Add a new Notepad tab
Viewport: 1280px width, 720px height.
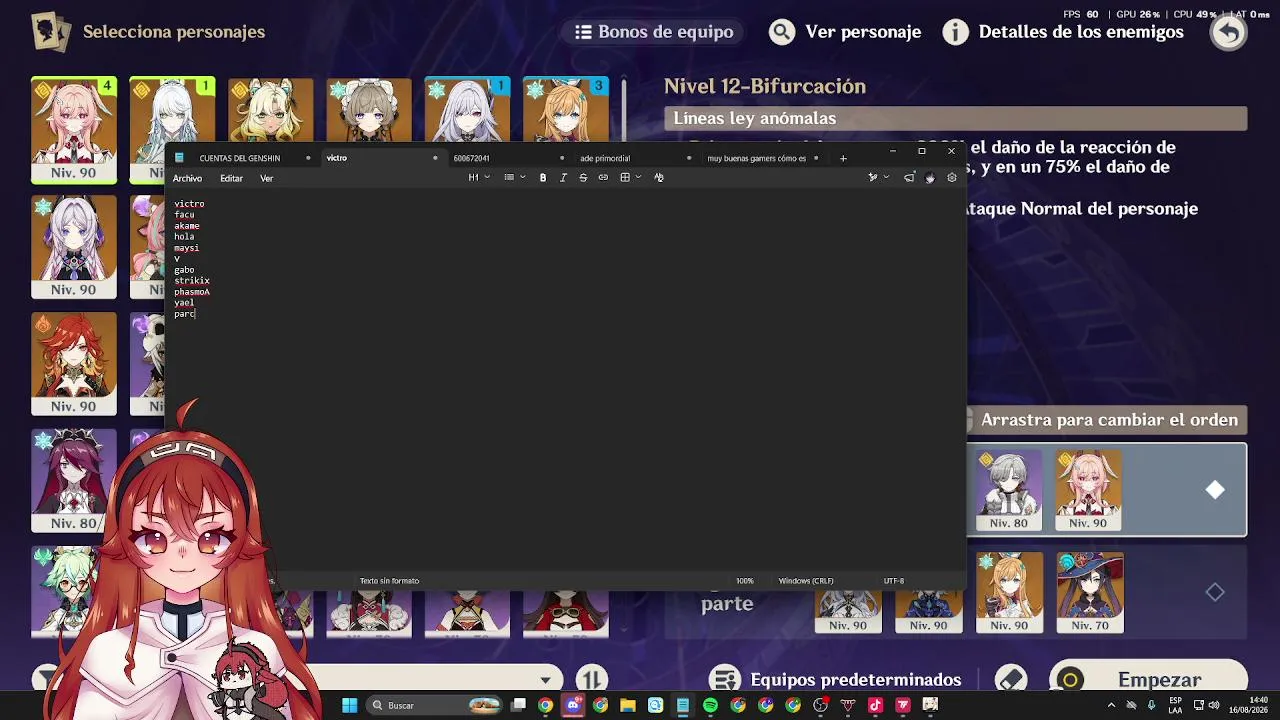click(x=843, y=158)
